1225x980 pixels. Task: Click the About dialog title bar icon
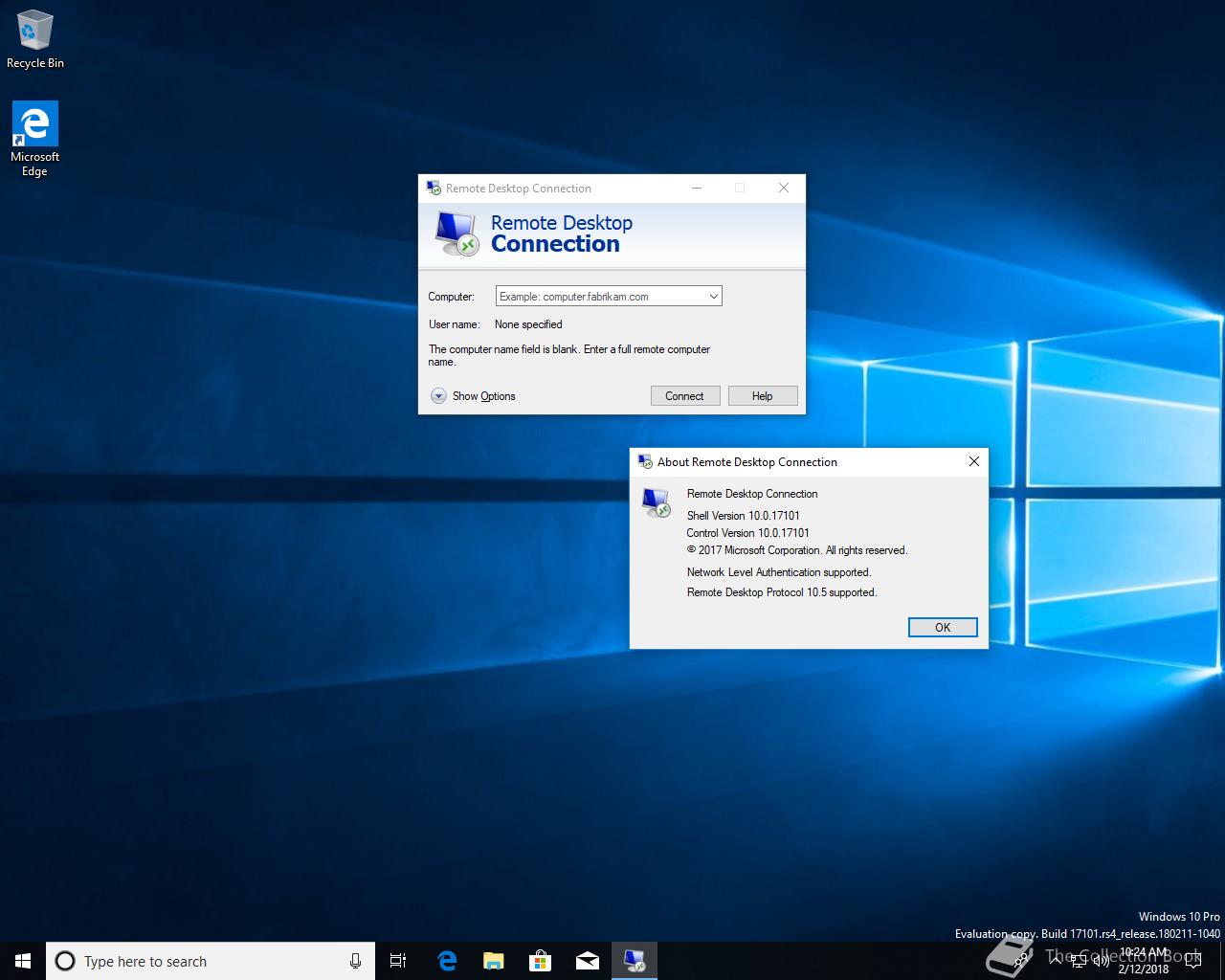pyautogui.click(x=646, y=461)
